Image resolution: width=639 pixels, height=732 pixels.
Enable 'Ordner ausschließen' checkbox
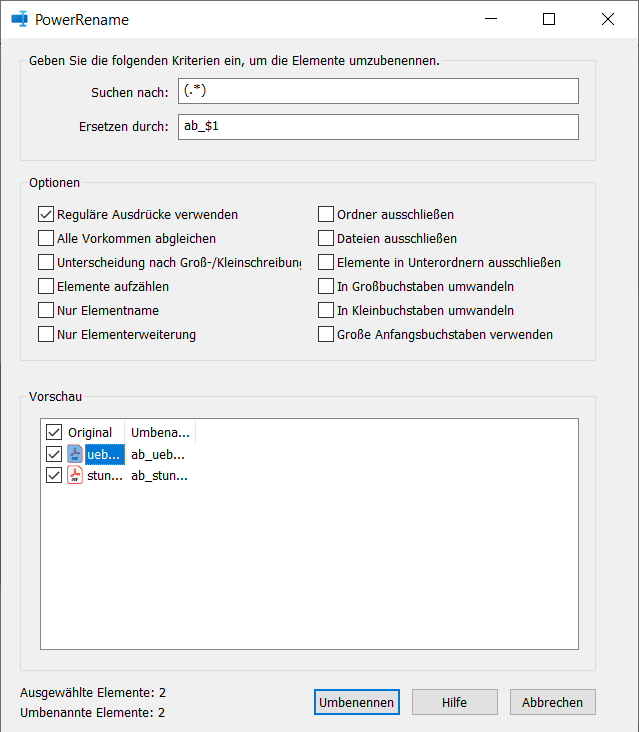pyautogui.click(x=326, y=214)
